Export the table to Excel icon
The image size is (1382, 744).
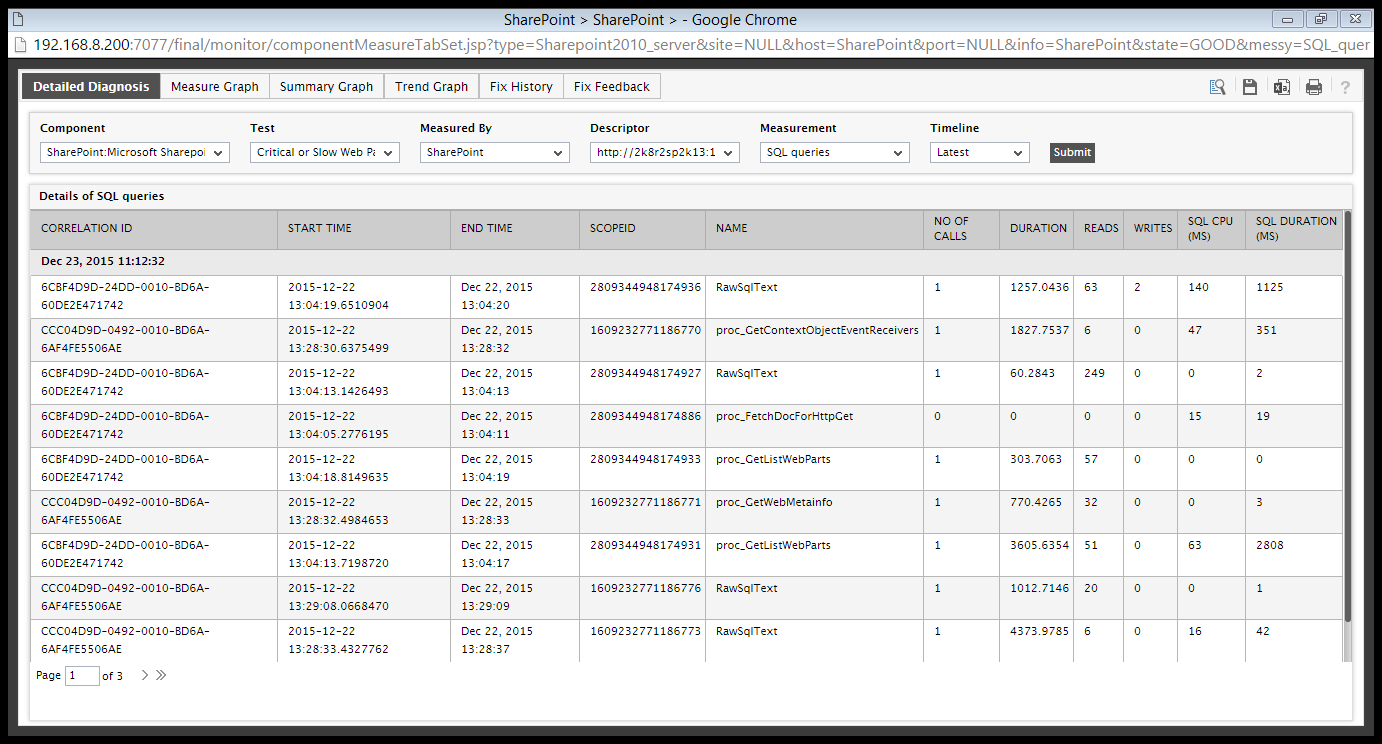coord(1281,87)
